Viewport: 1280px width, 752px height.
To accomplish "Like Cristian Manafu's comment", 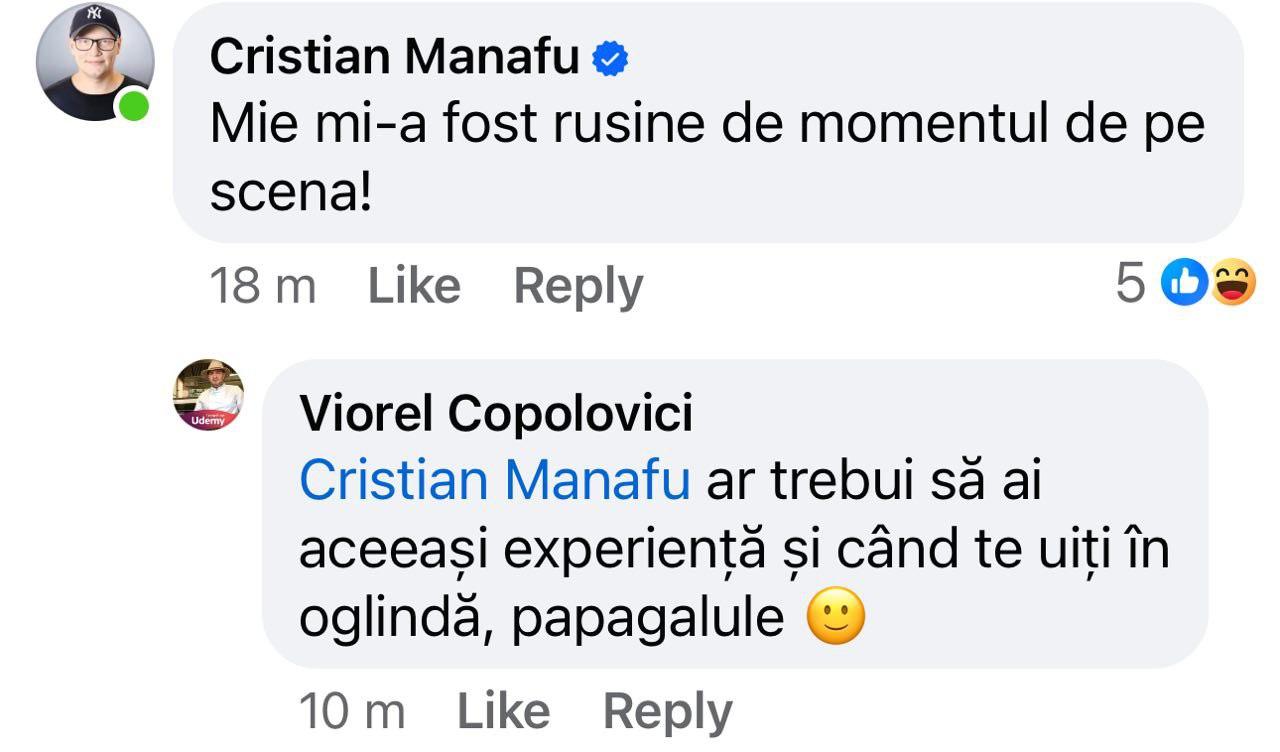I will (x=414, y=287).
